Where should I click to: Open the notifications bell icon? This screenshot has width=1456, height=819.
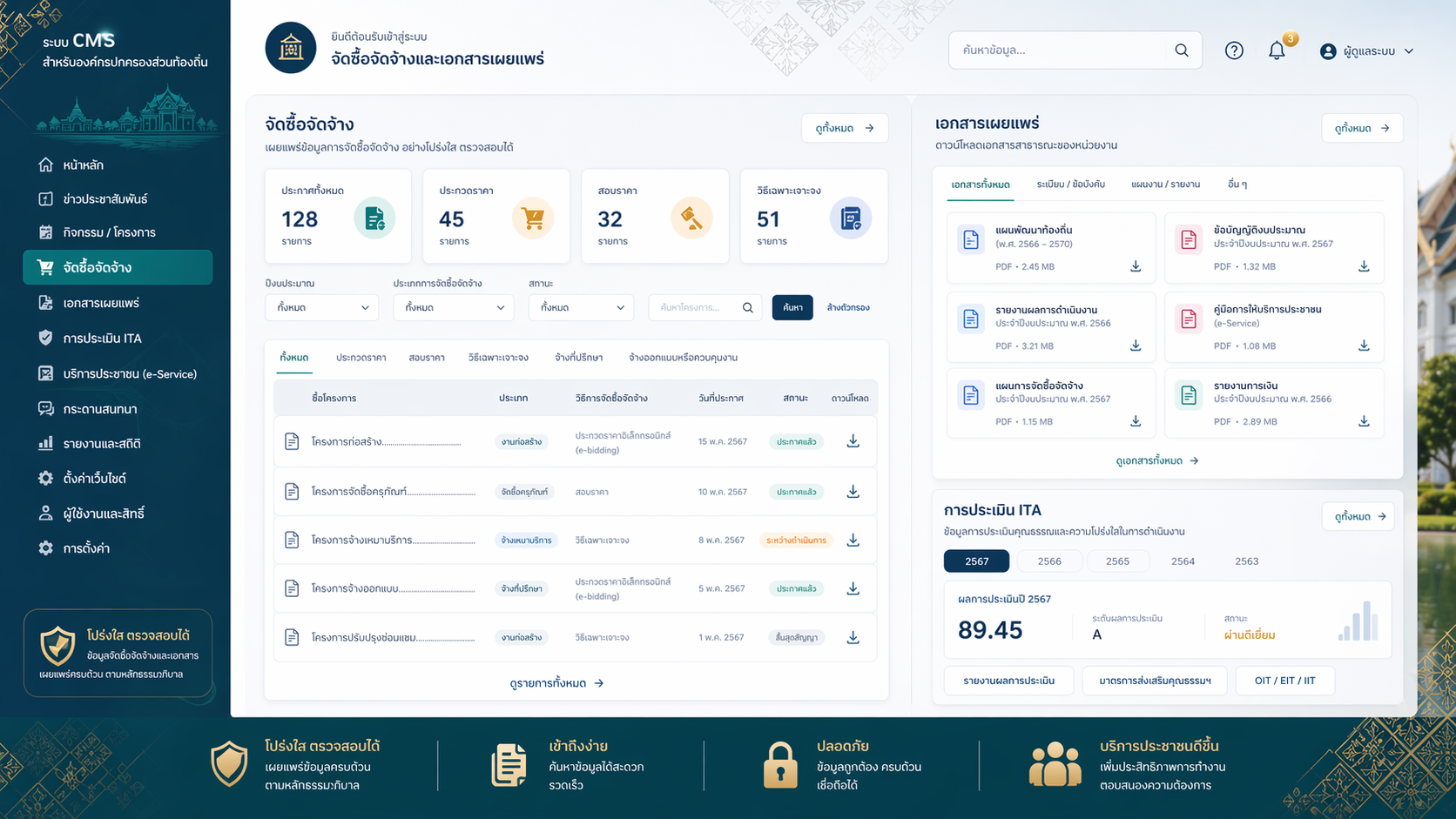pos(1277,50)
